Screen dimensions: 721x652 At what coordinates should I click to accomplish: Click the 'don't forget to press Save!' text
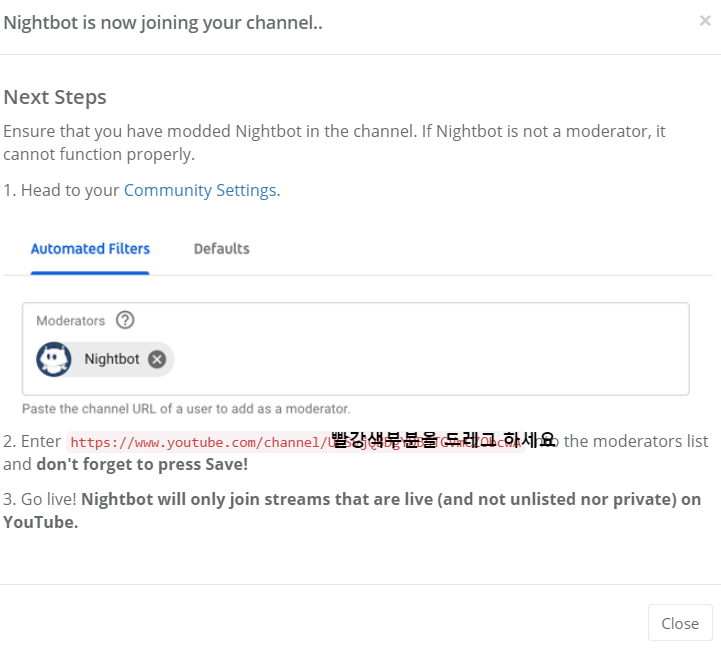coord(142,464)
